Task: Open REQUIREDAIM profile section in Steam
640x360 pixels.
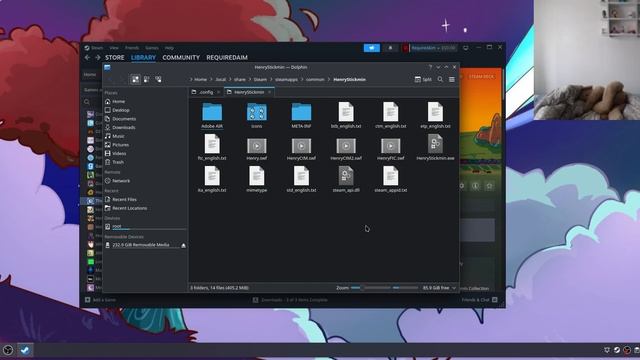Action: (227, 58)
